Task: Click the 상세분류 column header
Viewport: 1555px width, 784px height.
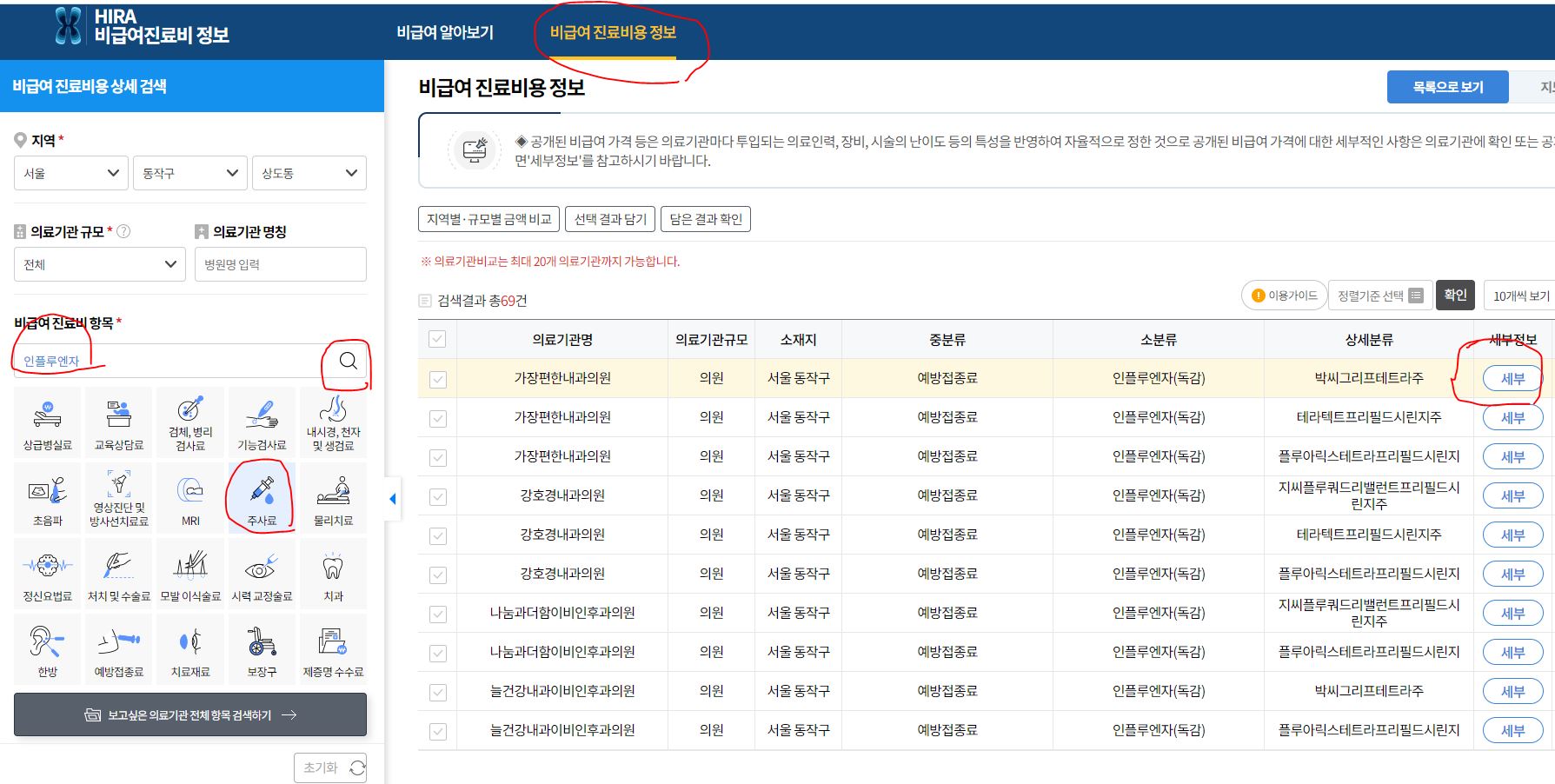Action: [x=1369, y=339]
